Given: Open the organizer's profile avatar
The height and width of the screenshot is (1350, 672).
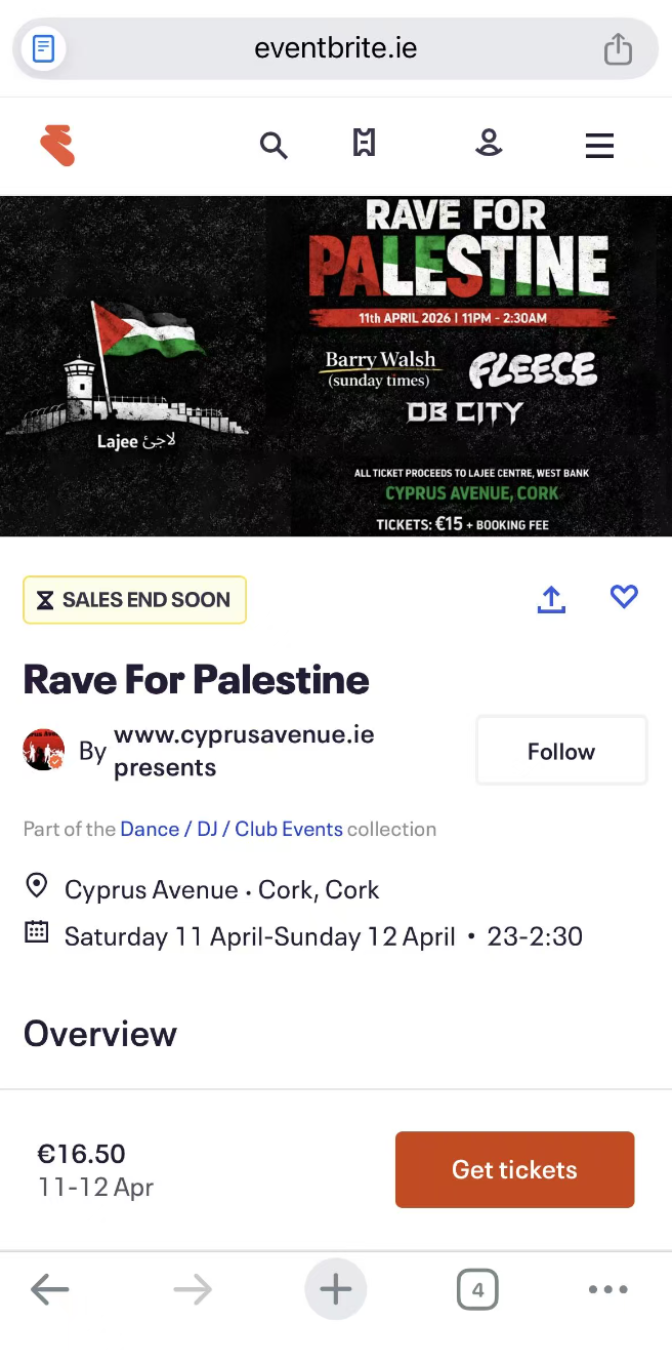Looking at the screenshot, I should click(x=44, y=750).
